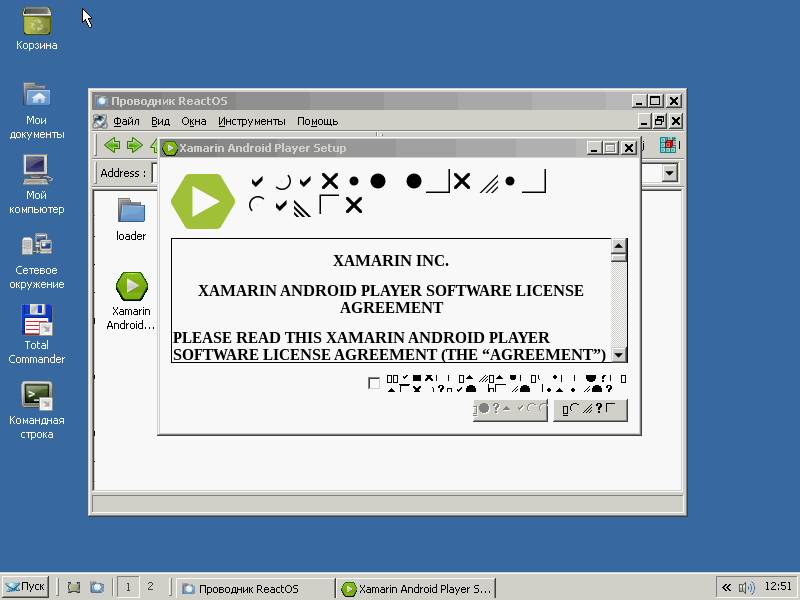
Task: Minimize the Xamarin Android Player Setup window
Action: [593, 148]
